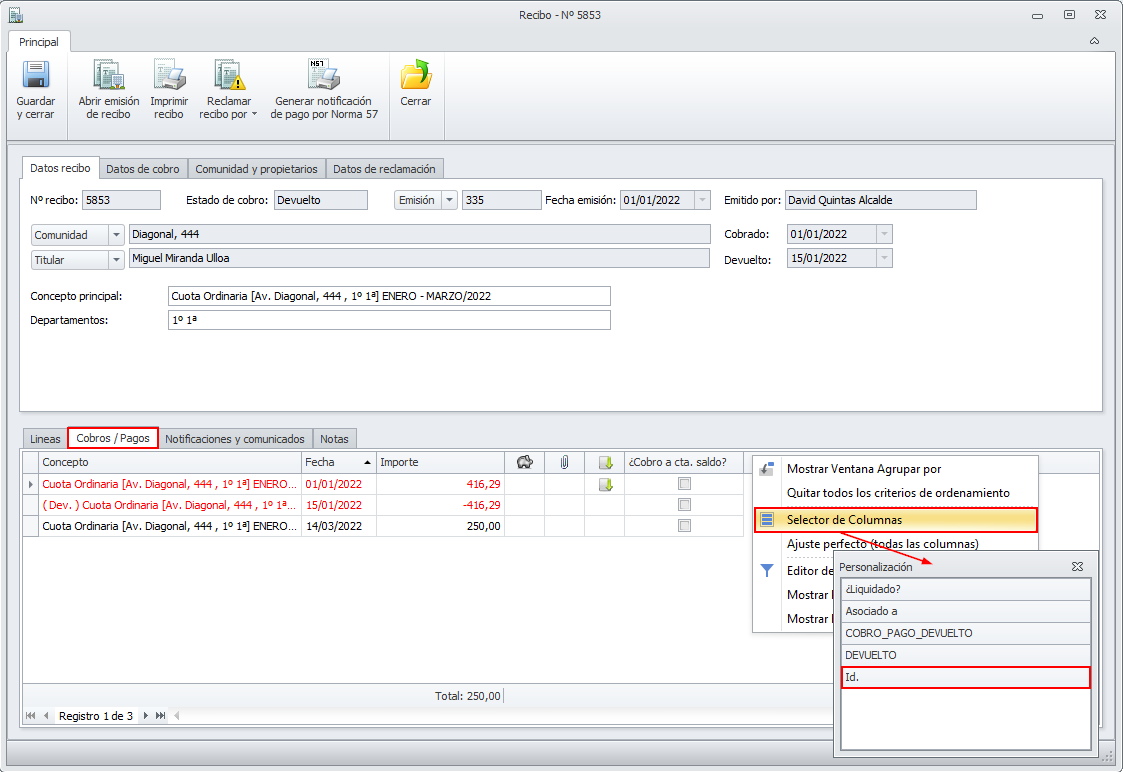Select Selector de Columnas menu entry
This screenshot has height=772, width=1123.
844,520
